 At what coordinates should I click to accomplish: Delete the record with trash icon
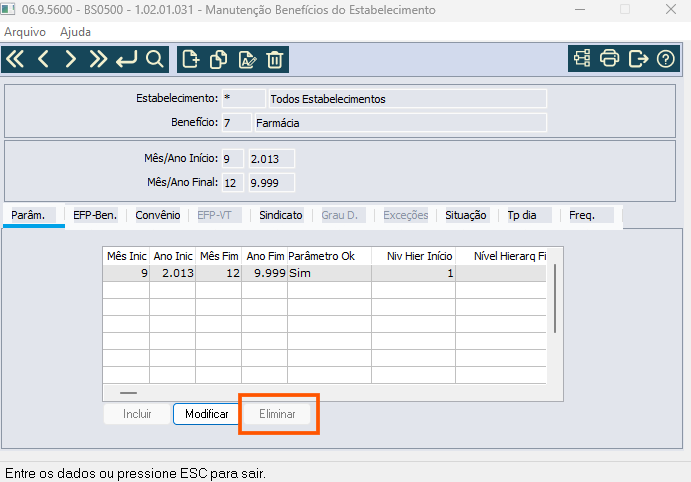[x=274, y=59]
